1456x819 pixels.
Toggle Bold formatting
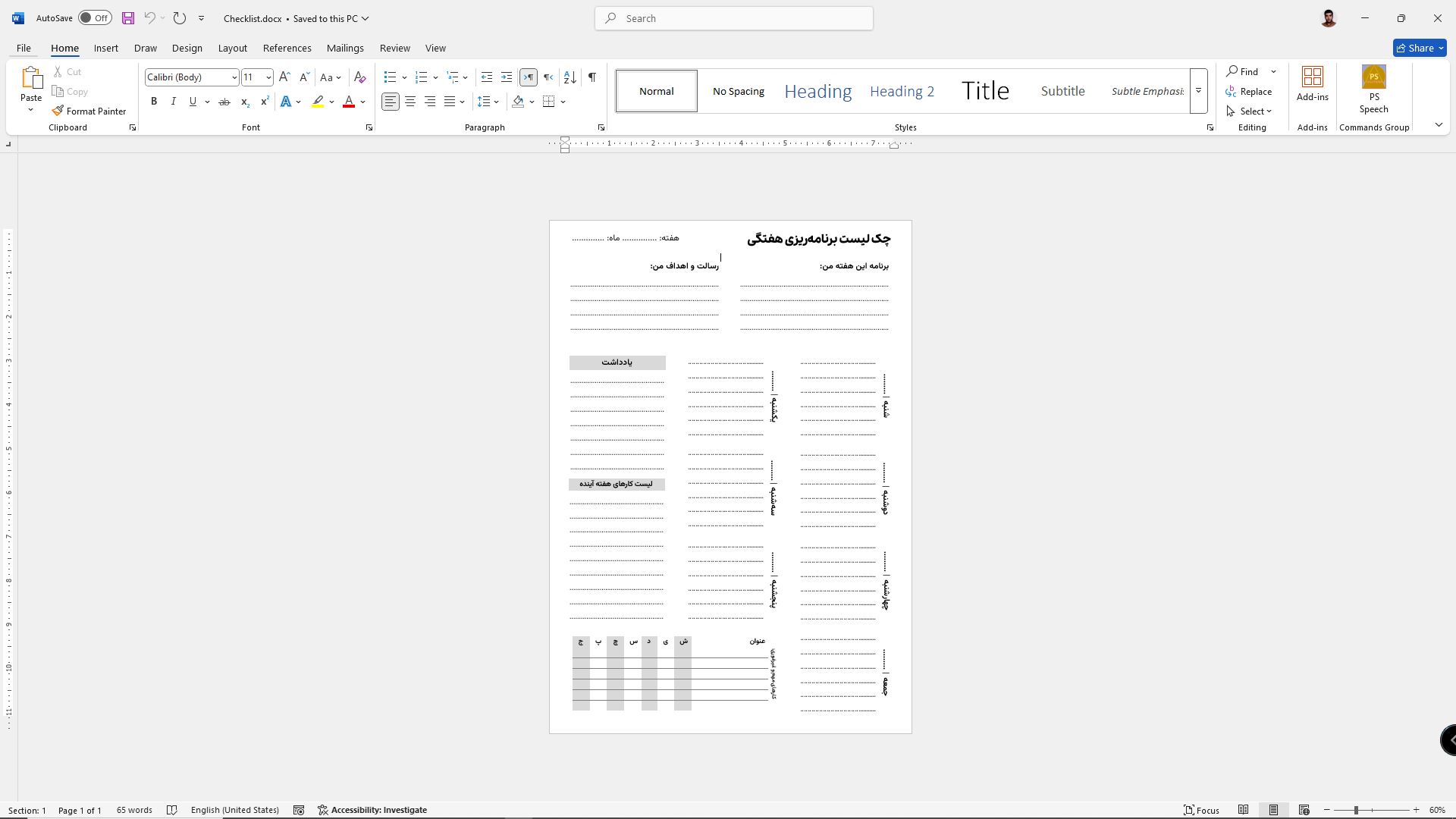pos(154,102)
